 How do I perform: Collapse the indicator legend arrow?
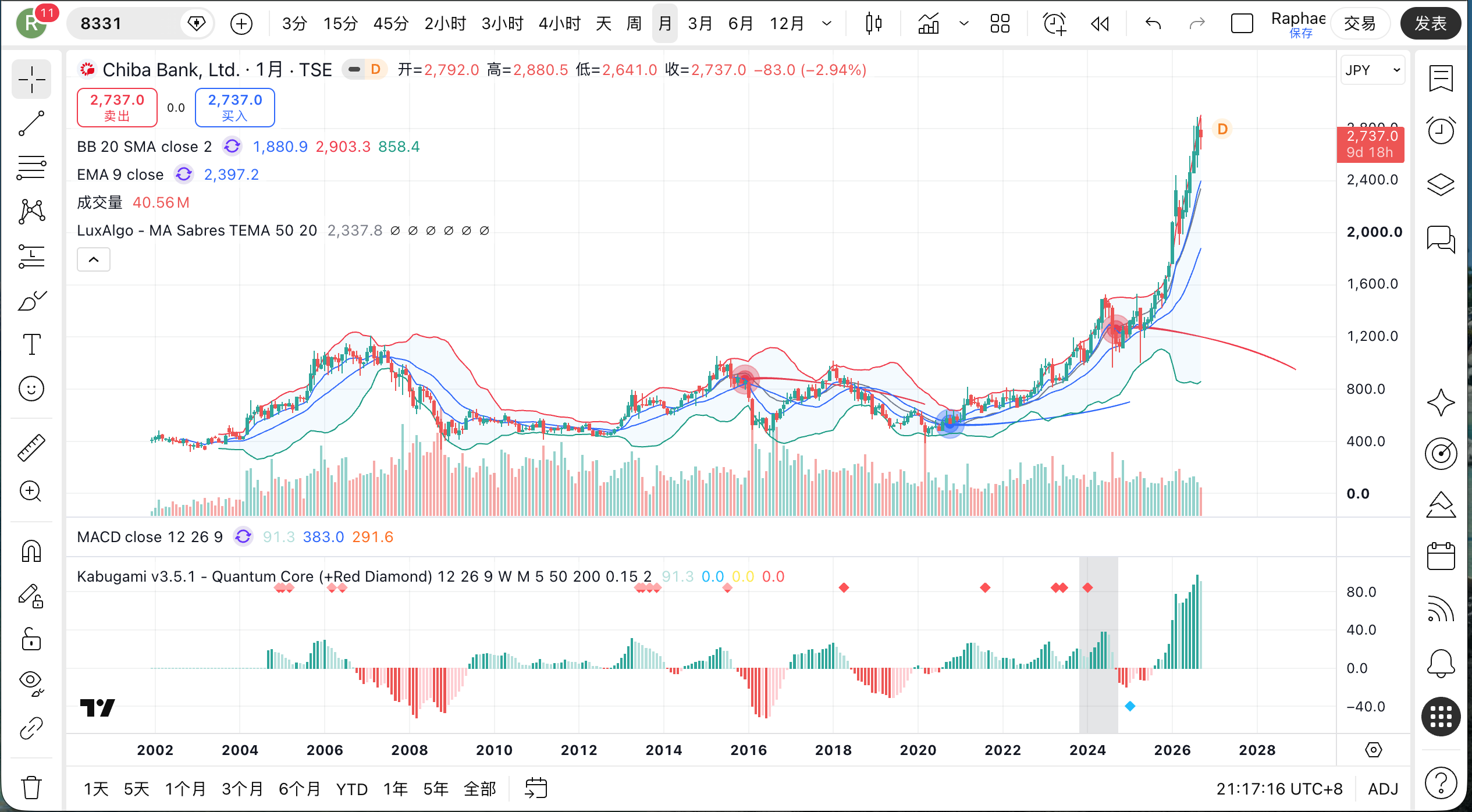[94, 259]
